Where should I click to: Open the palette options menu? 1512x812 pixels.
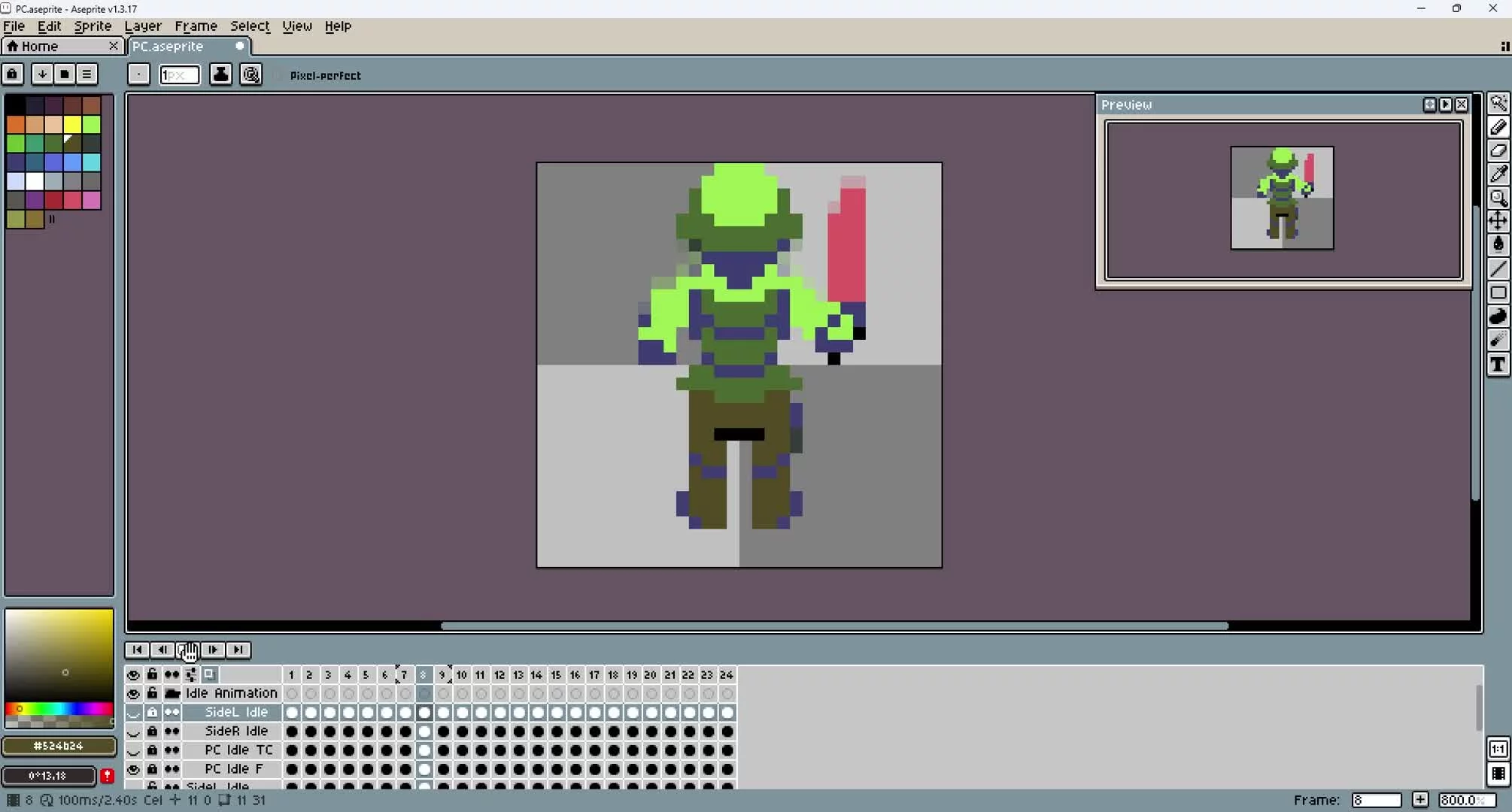(x=87, y=74)
